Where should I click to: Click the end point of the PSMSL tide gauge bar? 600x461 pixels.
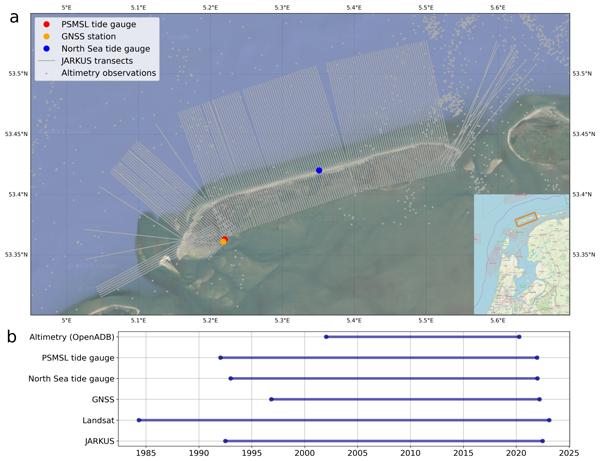pos(537,358)
